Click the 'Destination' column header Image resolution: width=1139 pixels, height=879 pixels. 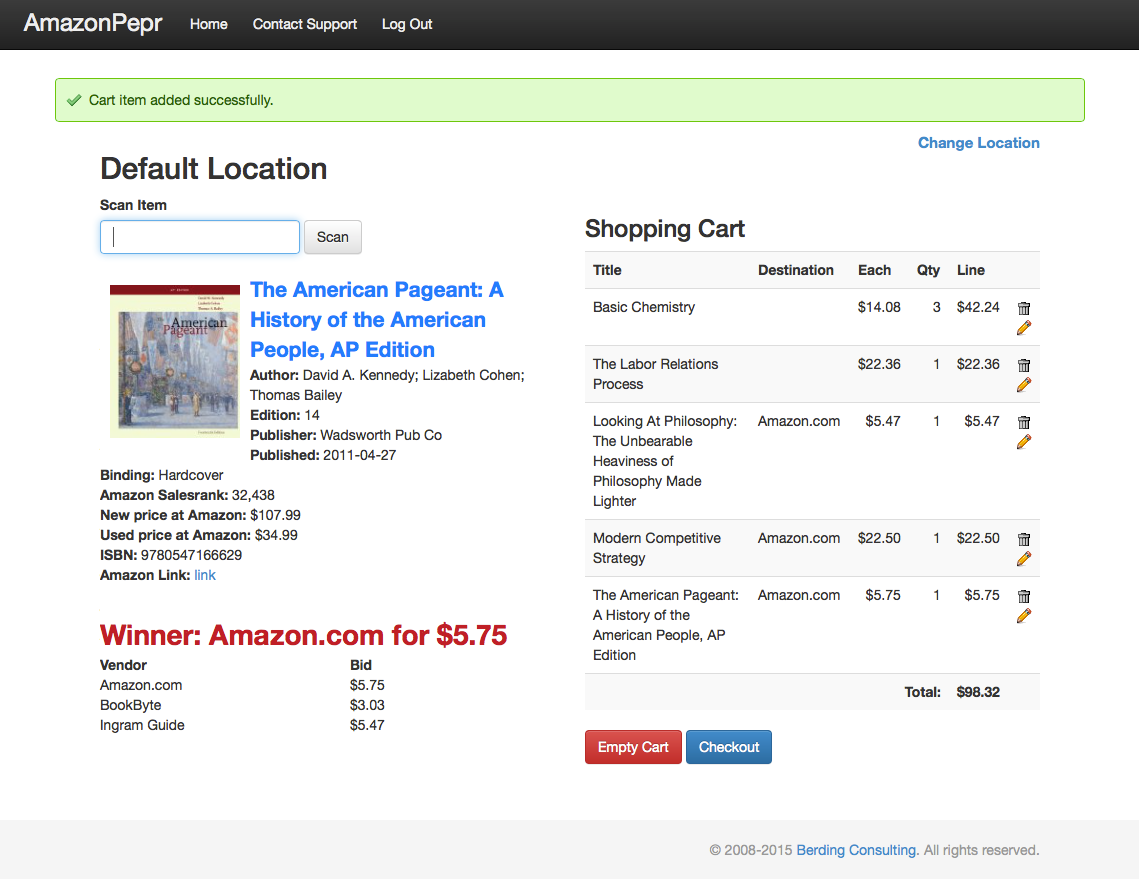(x=795, y=270)
